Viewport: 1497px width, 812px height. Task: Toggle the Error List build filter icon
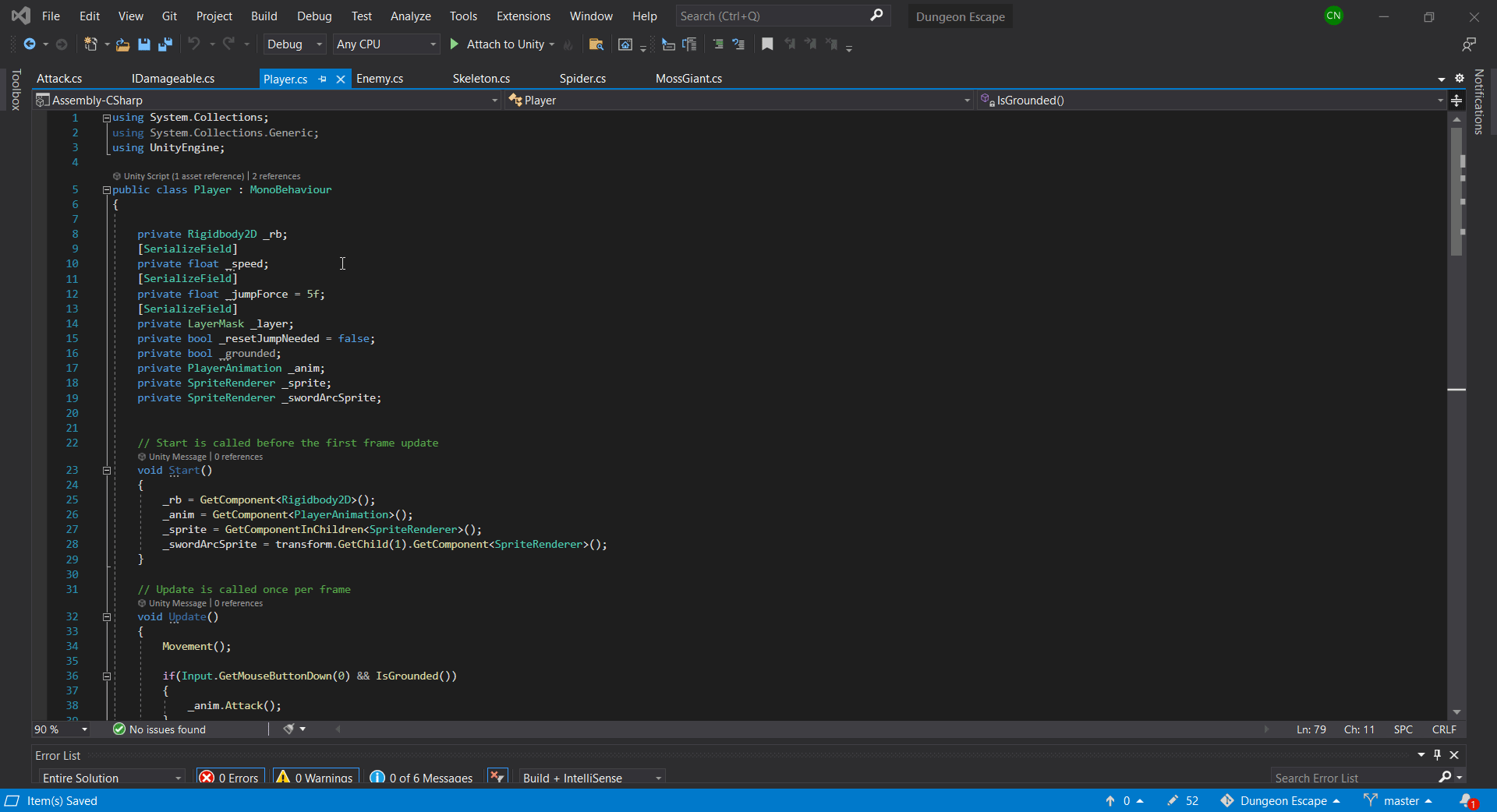[497, 777]
